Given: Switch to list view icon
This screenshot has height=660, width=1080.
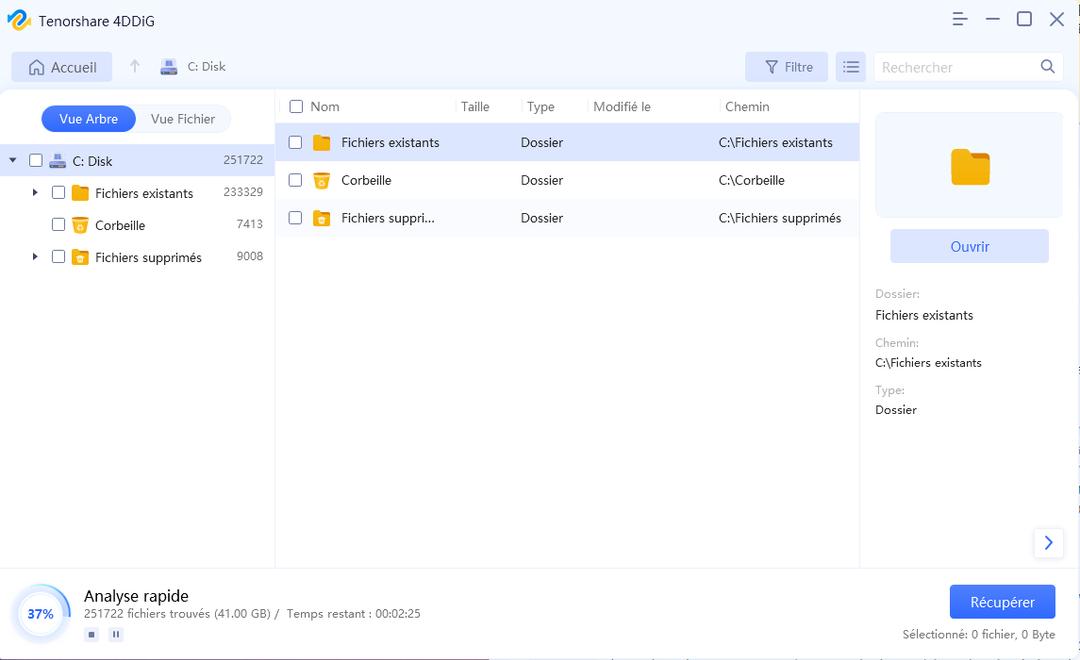Looking at the screenshot, I should 851,67.
